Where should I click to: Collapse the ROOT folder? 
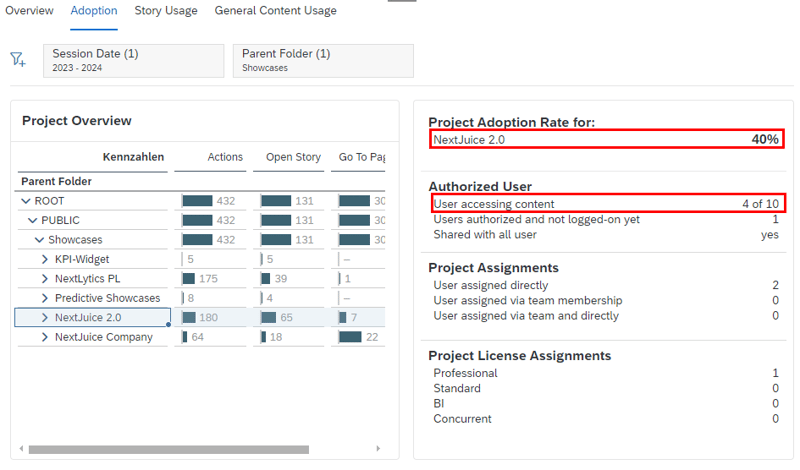tap(26, 201)
